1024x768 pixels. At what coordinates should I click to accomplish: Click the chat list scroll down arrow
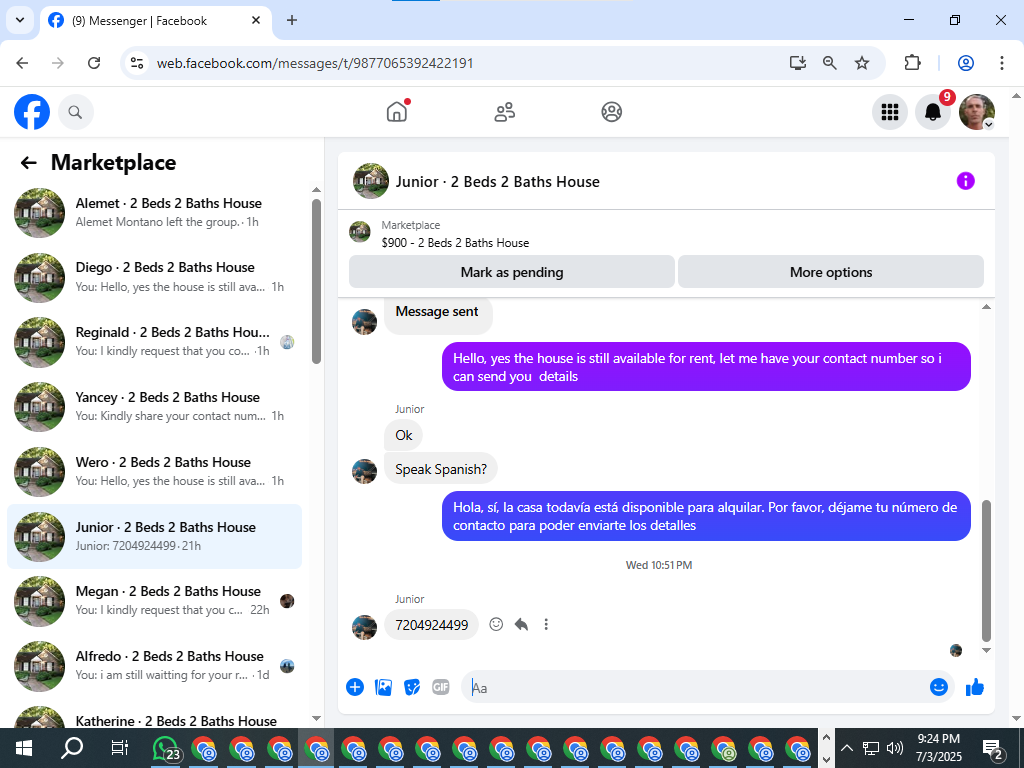[x=316, y=718]
